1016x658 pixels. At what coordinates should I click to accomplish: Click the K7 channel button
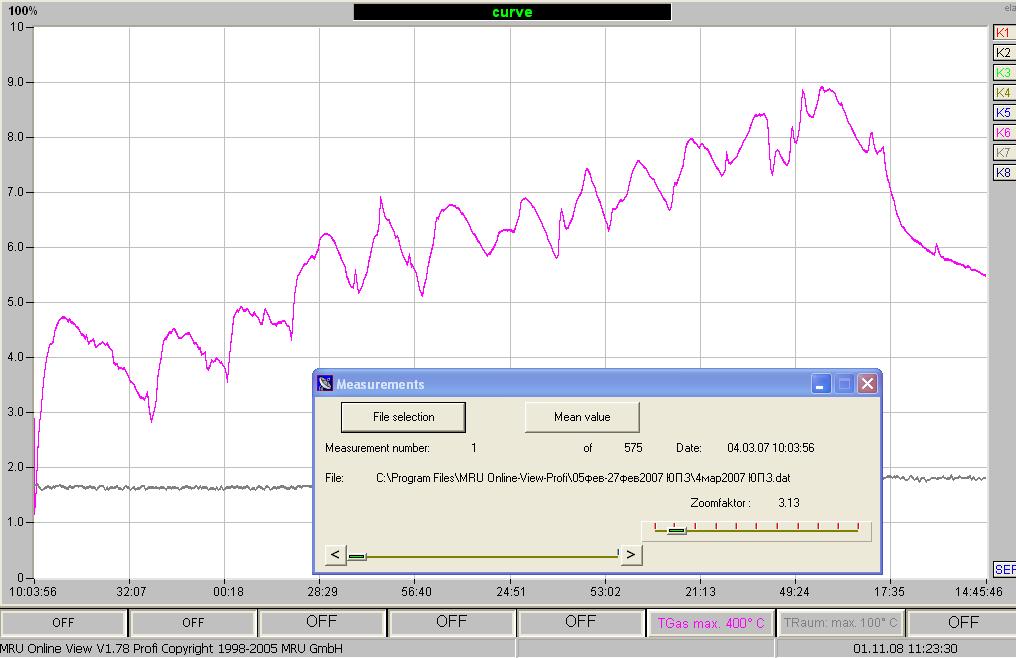[x=1003, y=153]
